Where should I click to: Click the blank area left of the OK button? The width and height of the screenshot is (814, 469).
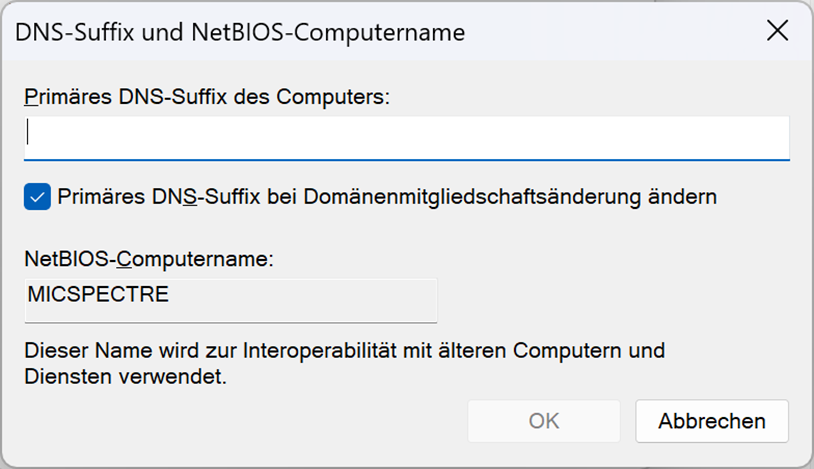(250, 421)
